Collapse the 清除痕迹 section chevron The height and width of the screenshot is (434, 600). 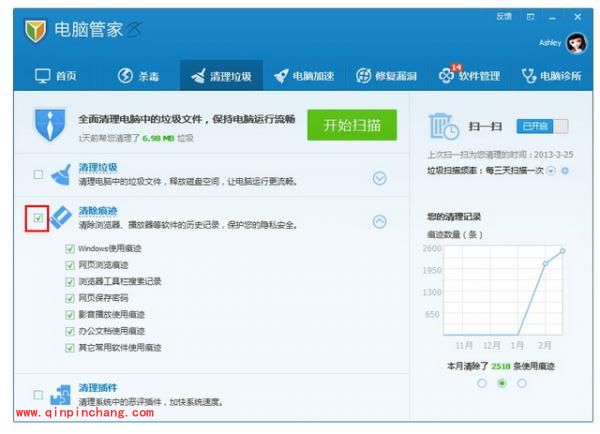tap(379, 222)
